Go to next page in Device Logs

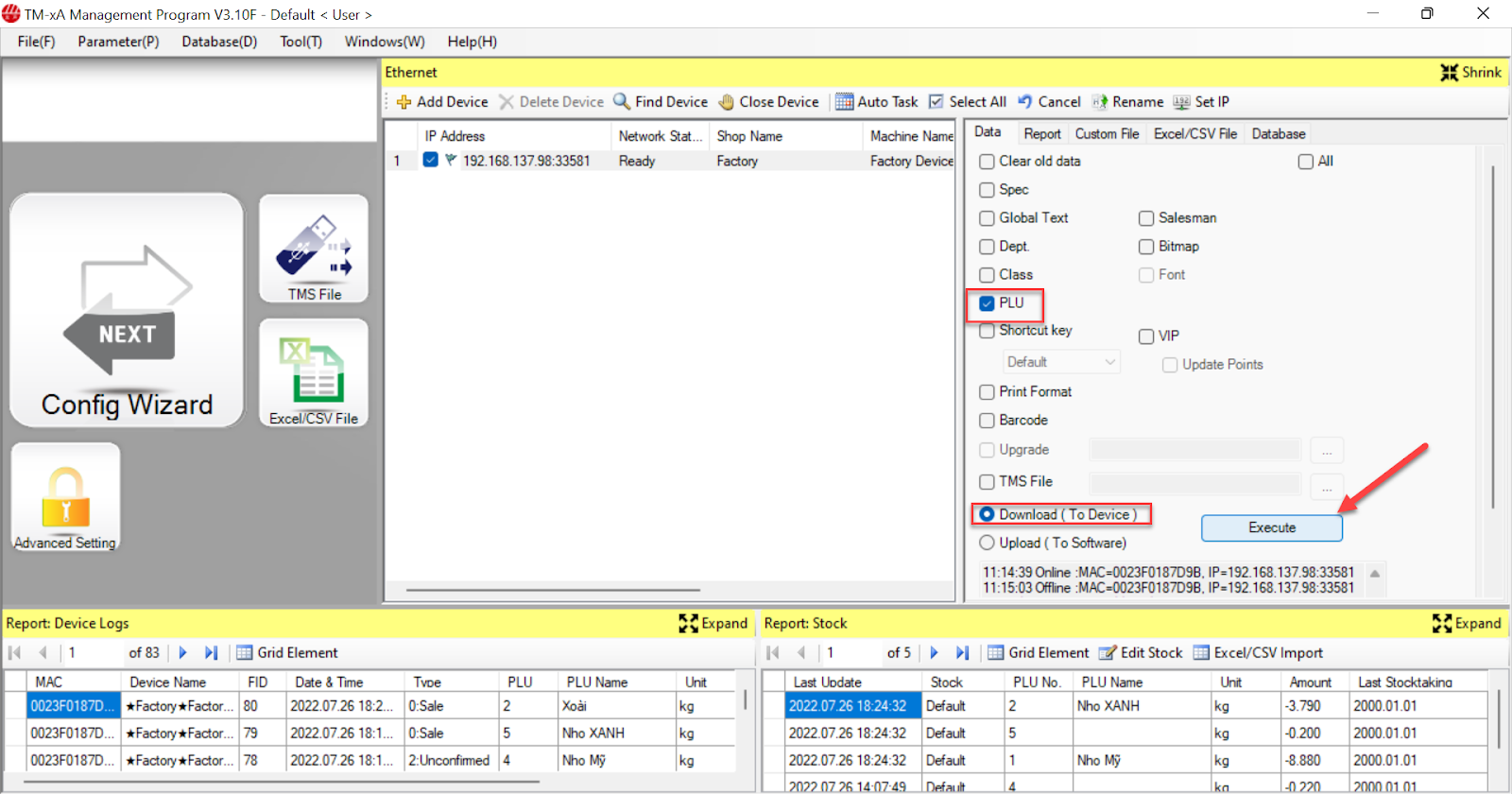pos(183,652)
